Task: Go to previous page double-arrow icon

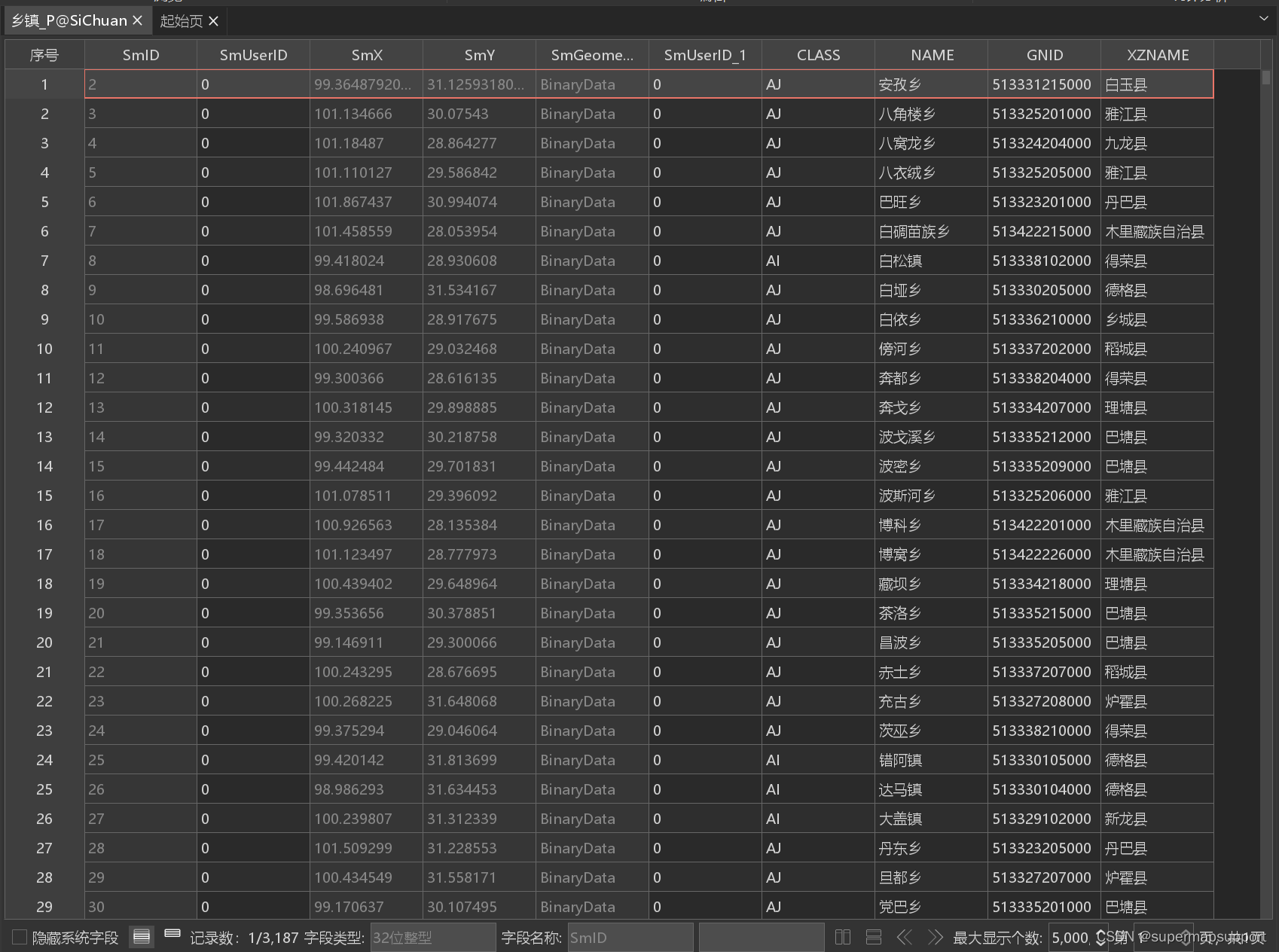Action: [x=905, y=937]
